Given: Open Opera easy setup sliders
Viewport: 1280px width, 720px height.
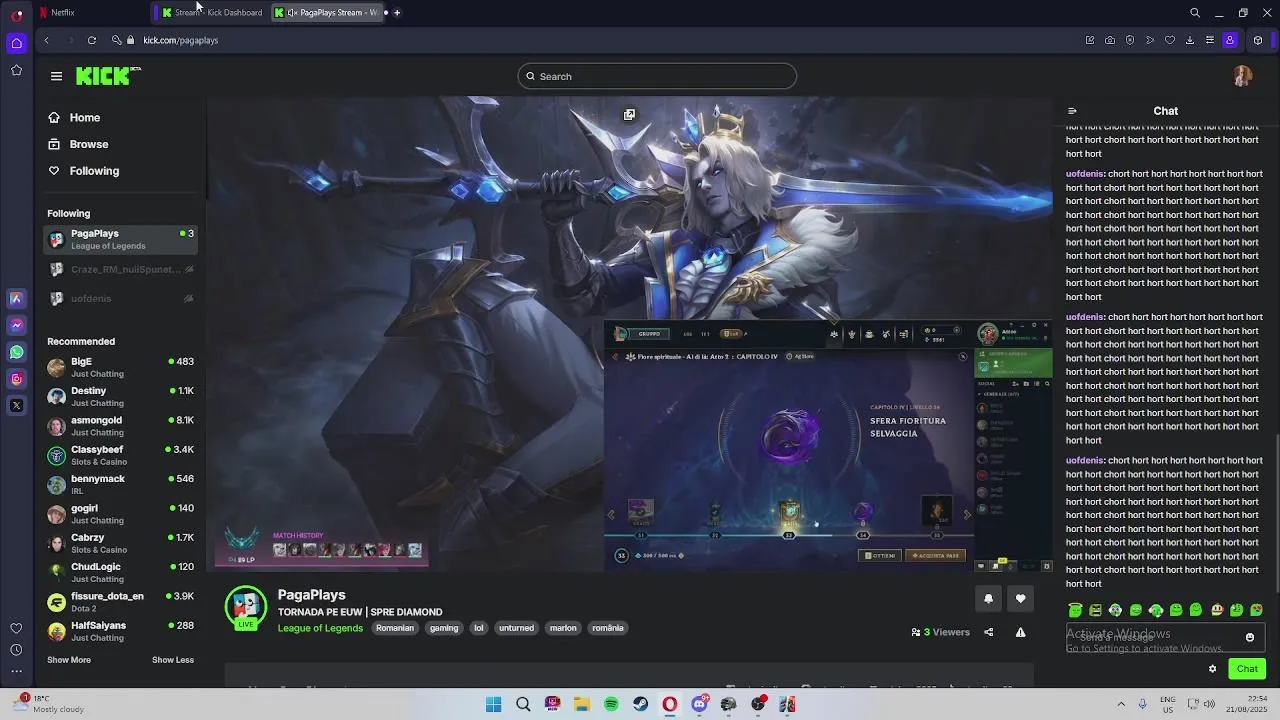Looking at the screenshot, I should pos(1210,40).
